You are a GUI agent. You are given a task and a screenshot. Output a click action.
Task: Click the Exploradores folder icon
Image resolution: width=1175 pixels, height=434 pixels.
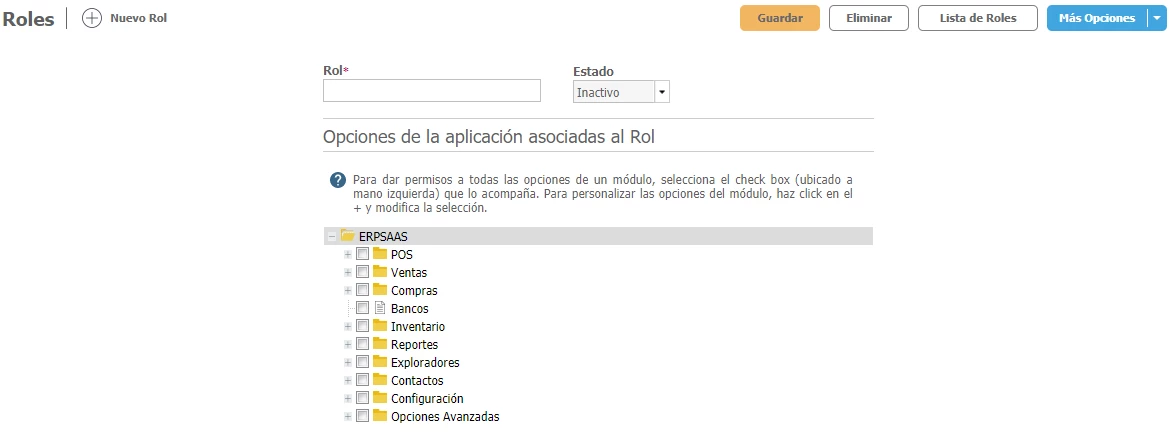[x=380, y=363]
